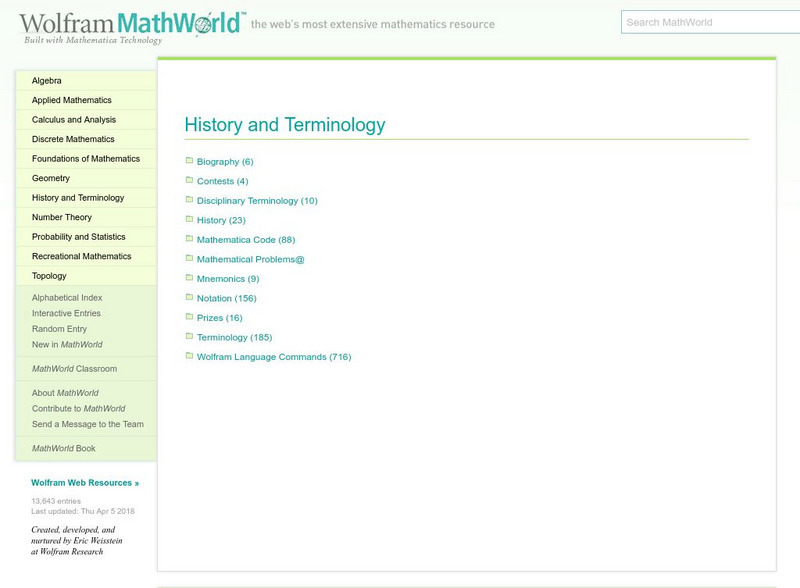Select Number Theory in the sidebar
Viewport: 800px width, 588px height.
tap(86, 217)
